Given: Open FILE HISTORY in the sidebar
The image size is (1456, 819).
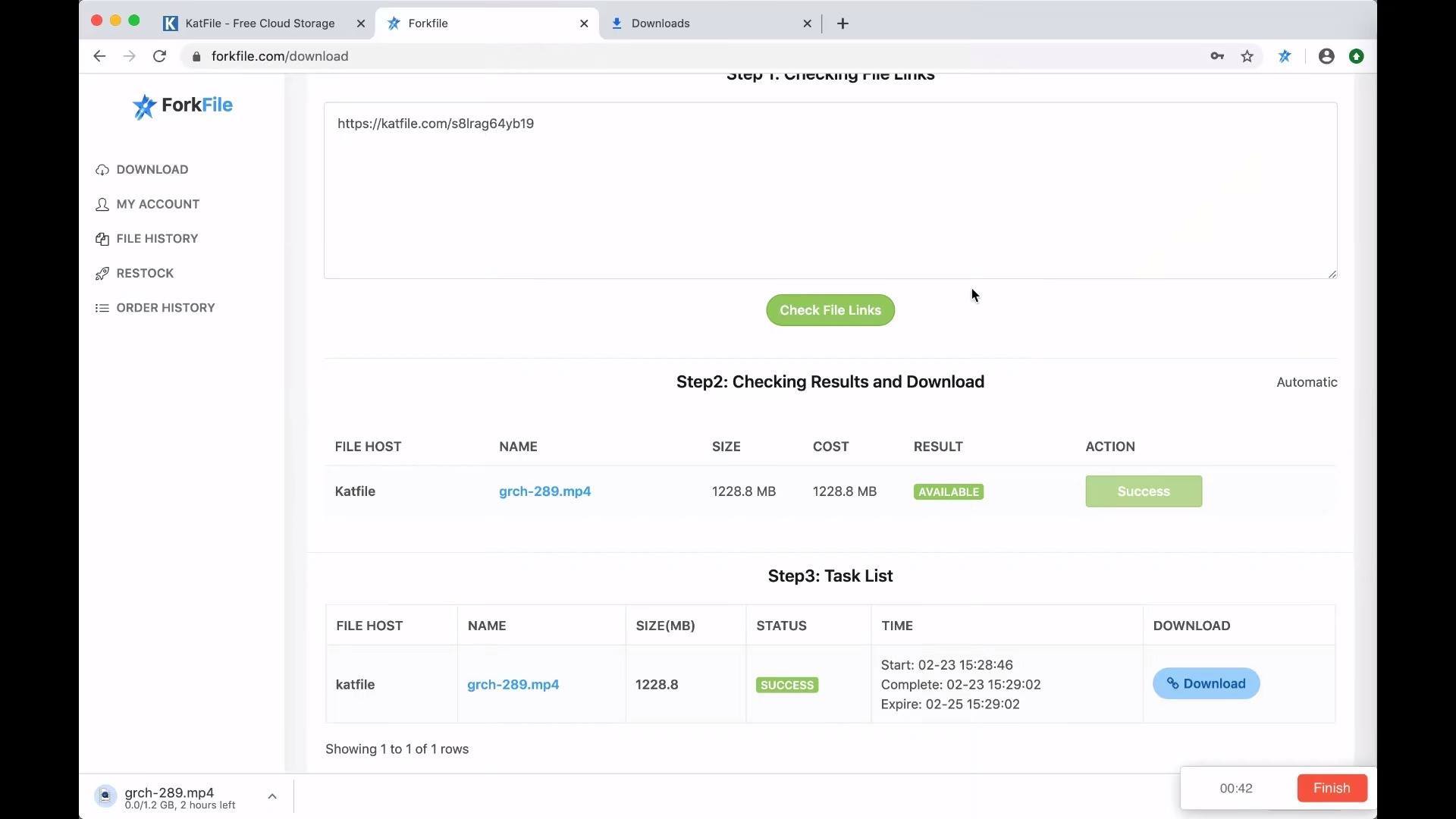Looking at the screenshot, I should pos(157,239).
